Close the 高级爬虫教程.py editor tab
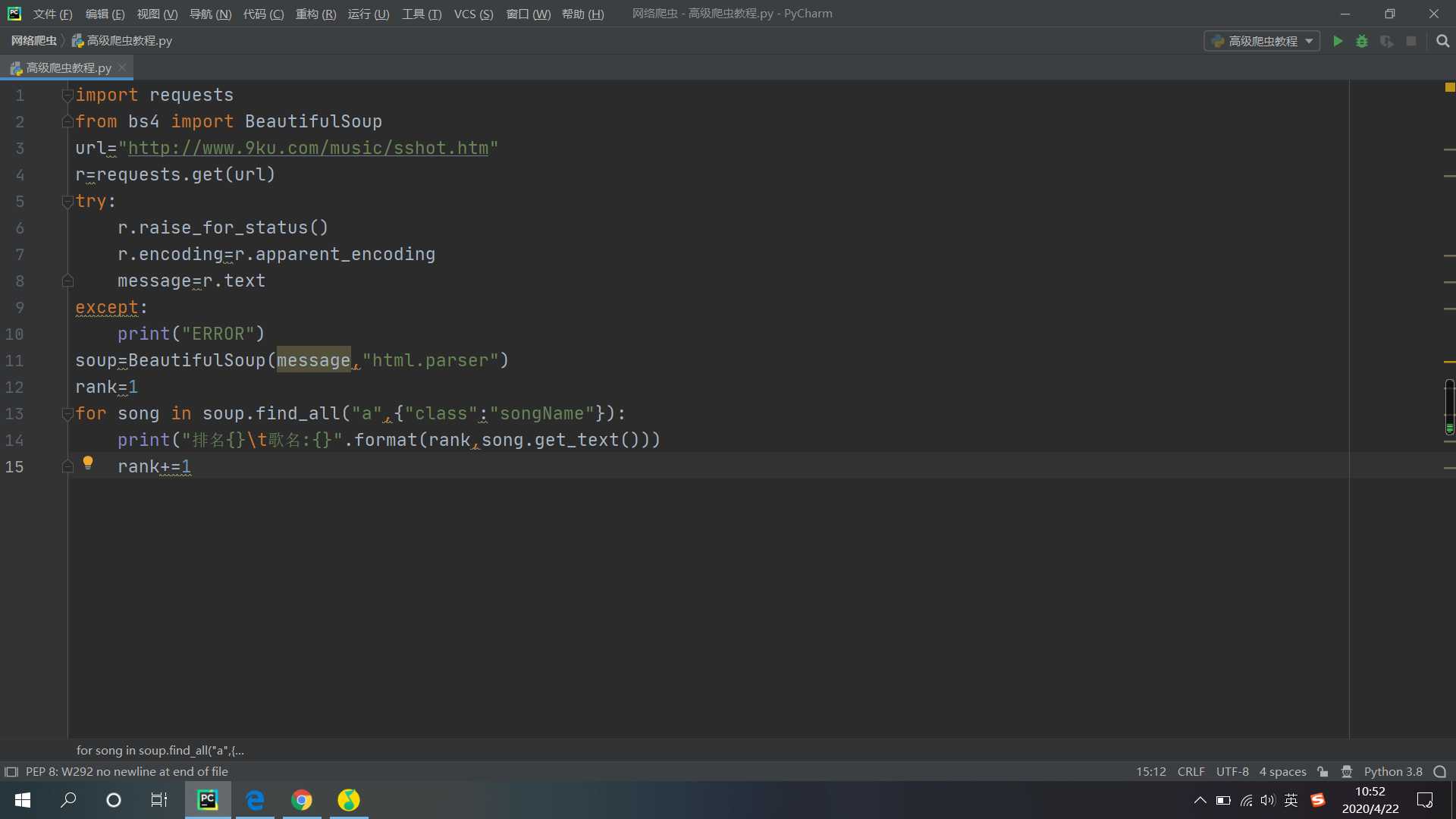Viewport: 1456px width, 819px height. coord(122,67)
